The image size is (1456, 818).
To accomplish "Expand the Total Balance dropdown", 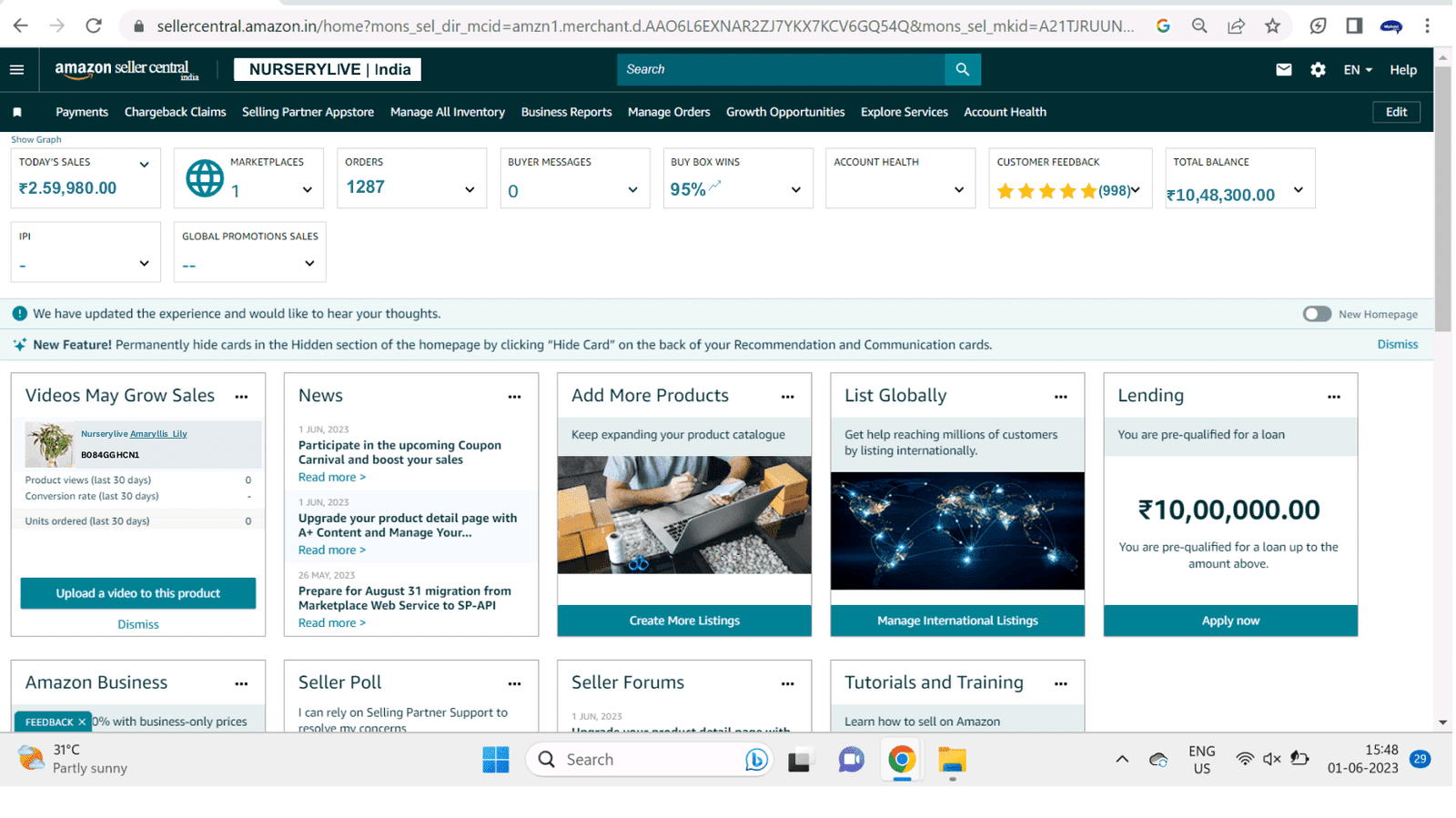I will coord(1299,190).
